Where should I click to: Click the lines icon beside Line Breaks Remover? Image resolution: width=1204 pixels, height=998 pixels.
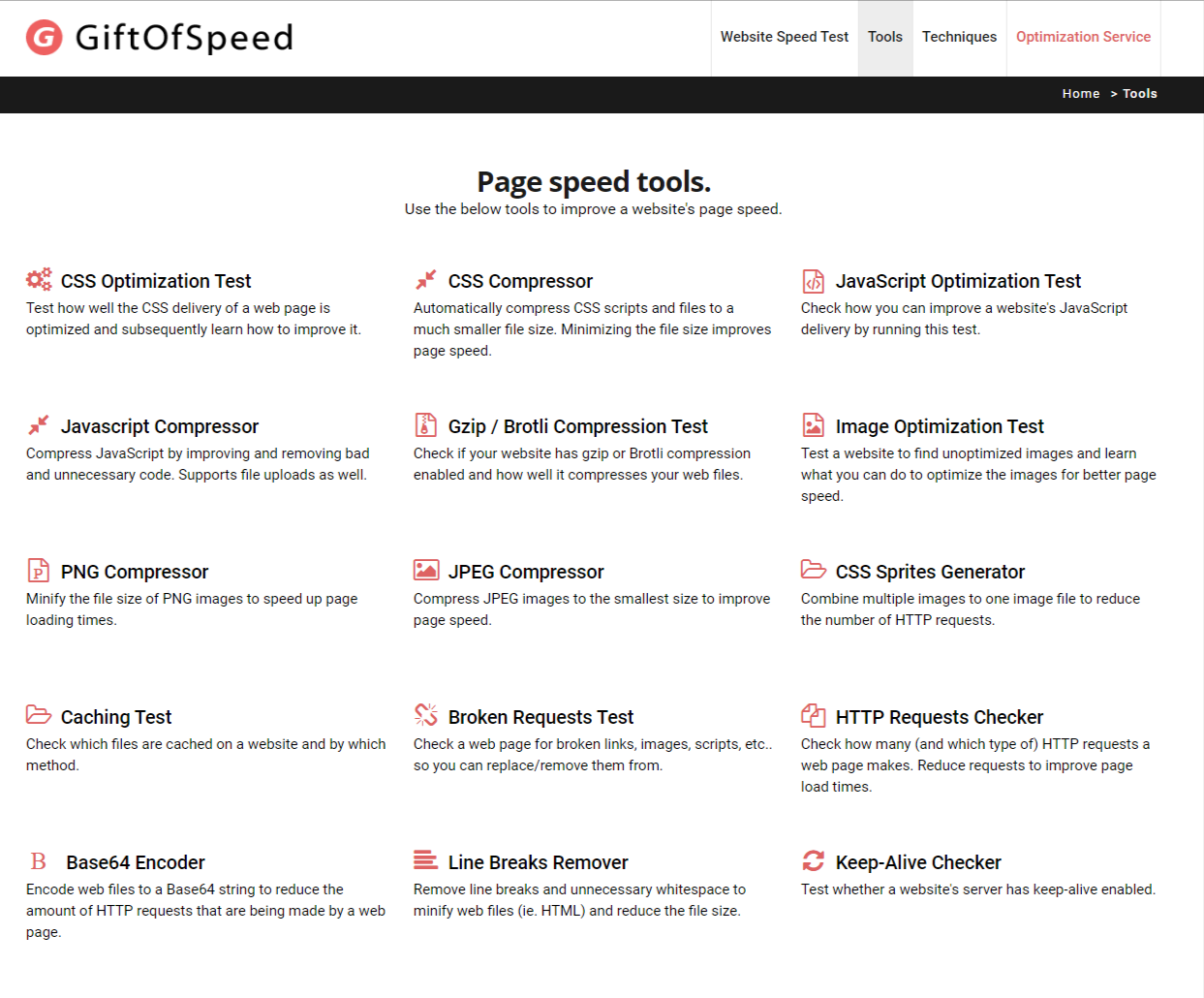pyautogui.click(x=425, y=859)
